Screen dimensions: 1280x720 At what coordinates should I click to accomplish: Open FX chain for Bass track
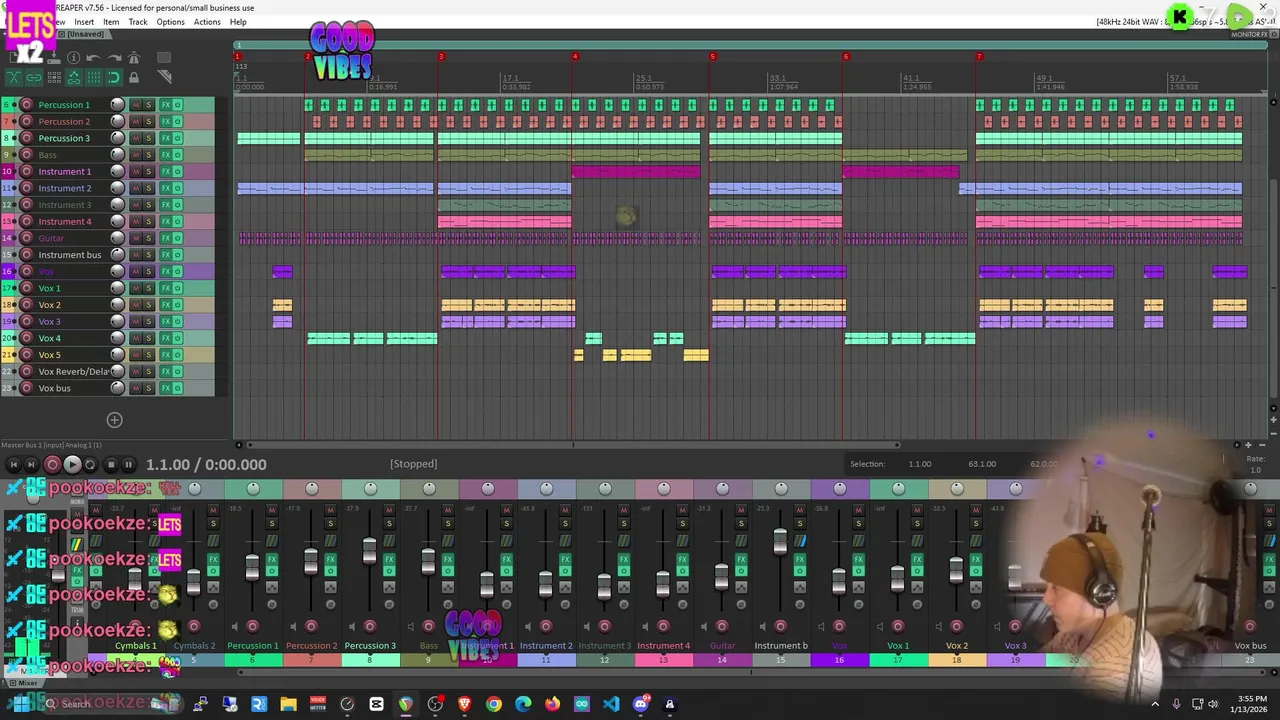tap(165, 155)
